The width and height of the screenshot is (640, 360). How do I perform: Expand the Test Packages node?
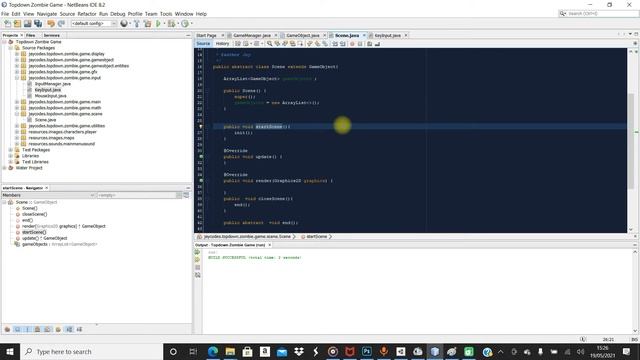pyautogui.click(x=11, y=150)
